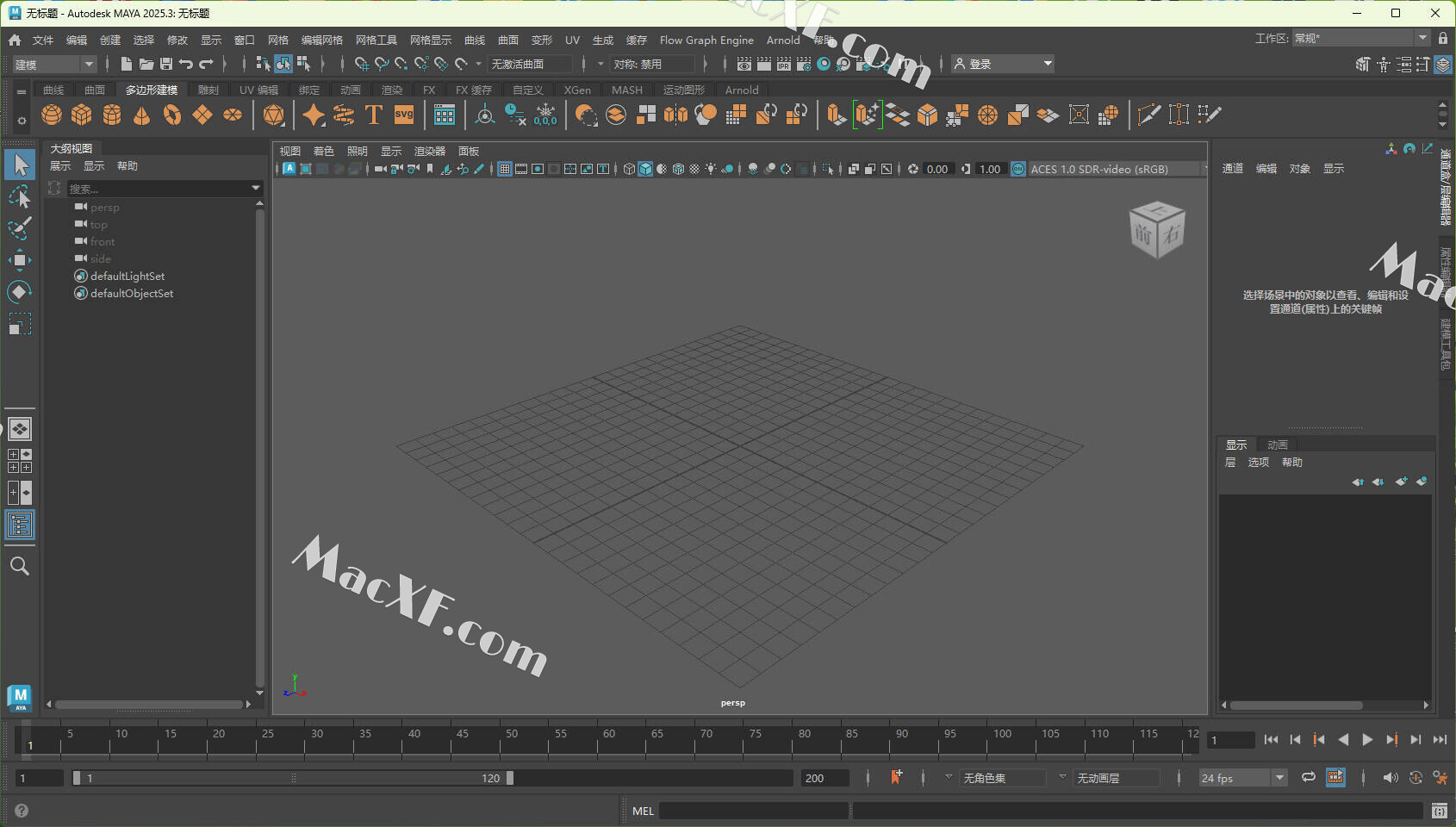This screenshot has height=827, width=1456.
Task: Switch to four-view panel layout
Action: point(19,461)
